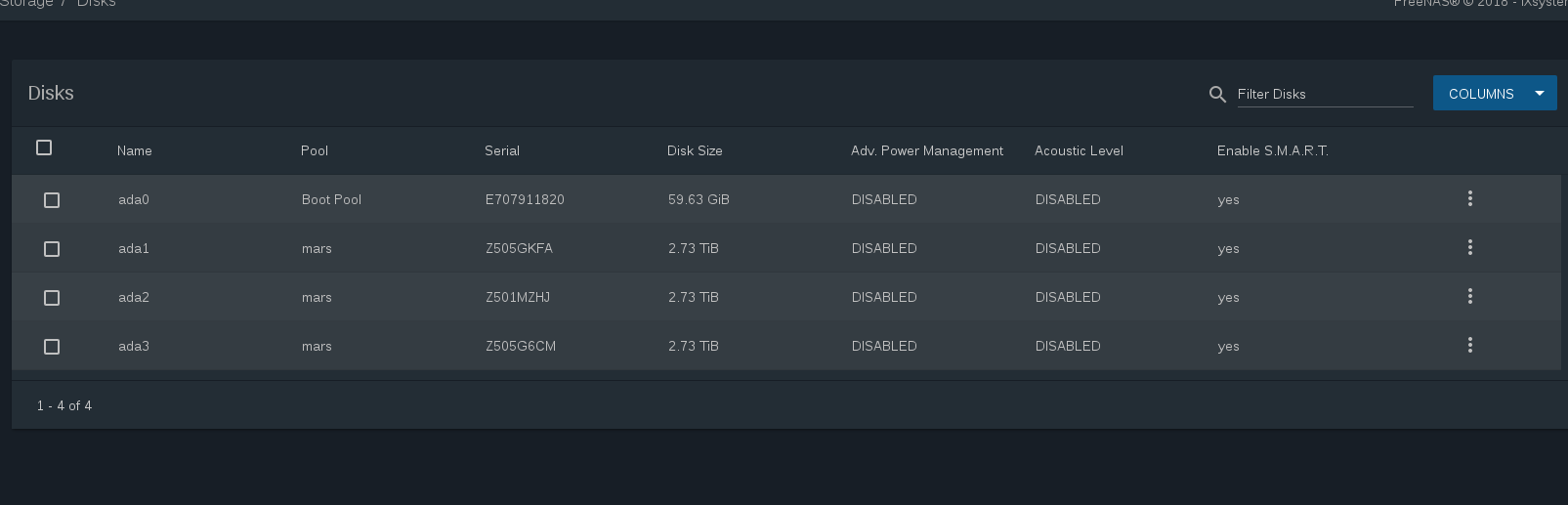Sort by the Name column header
This screenshot has width=1568, height=505.
(135, 150)
